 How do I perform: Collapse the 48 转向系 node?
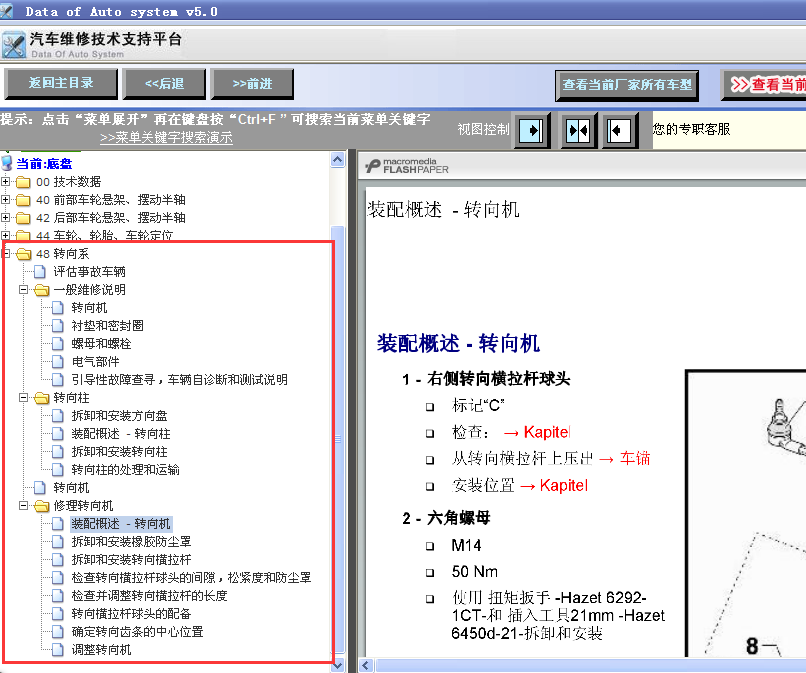pos(6,253)
